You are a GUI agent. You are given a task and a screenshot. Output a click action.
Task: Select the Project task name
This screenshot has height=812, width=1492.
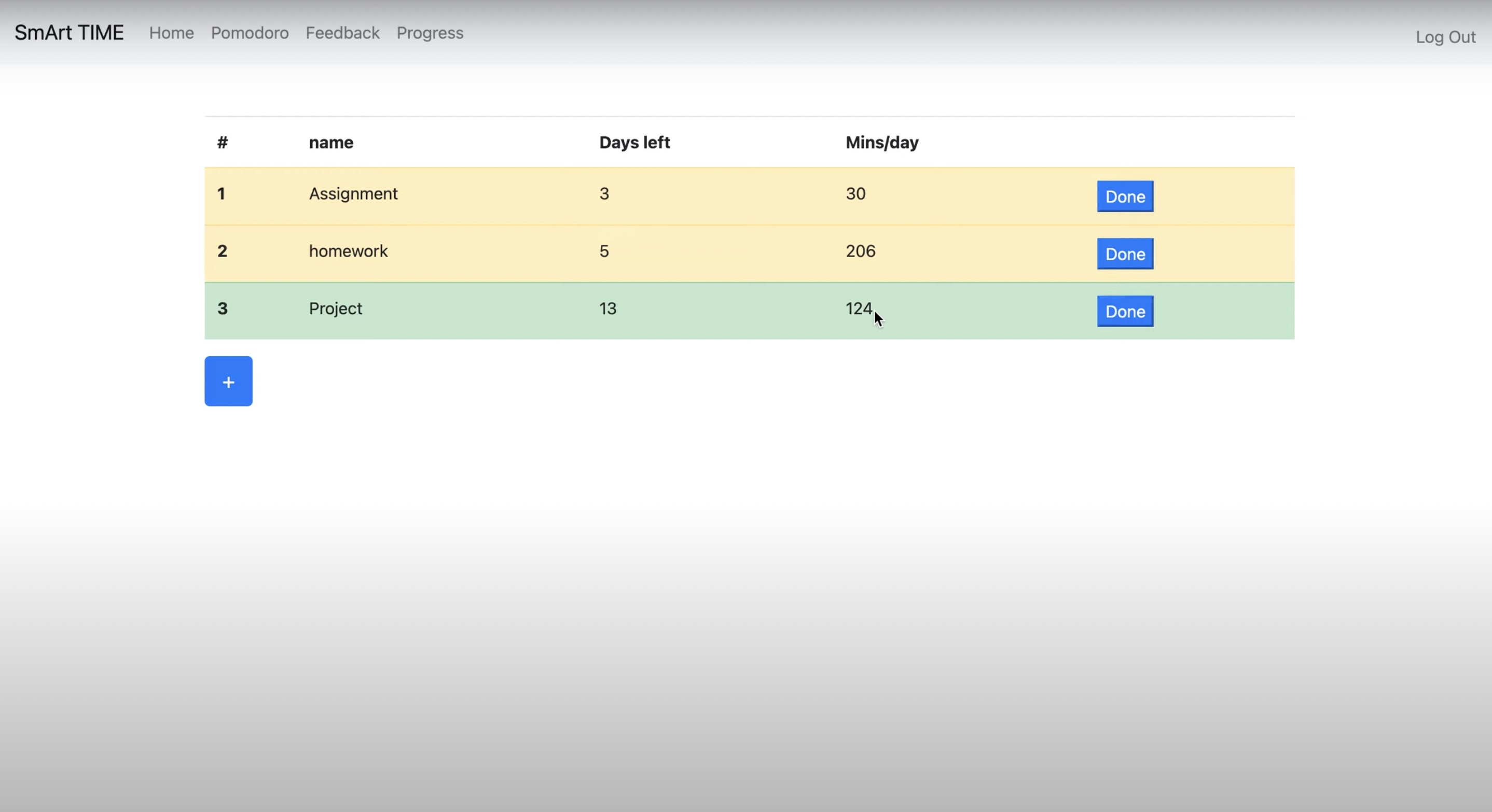pos(335,309)
